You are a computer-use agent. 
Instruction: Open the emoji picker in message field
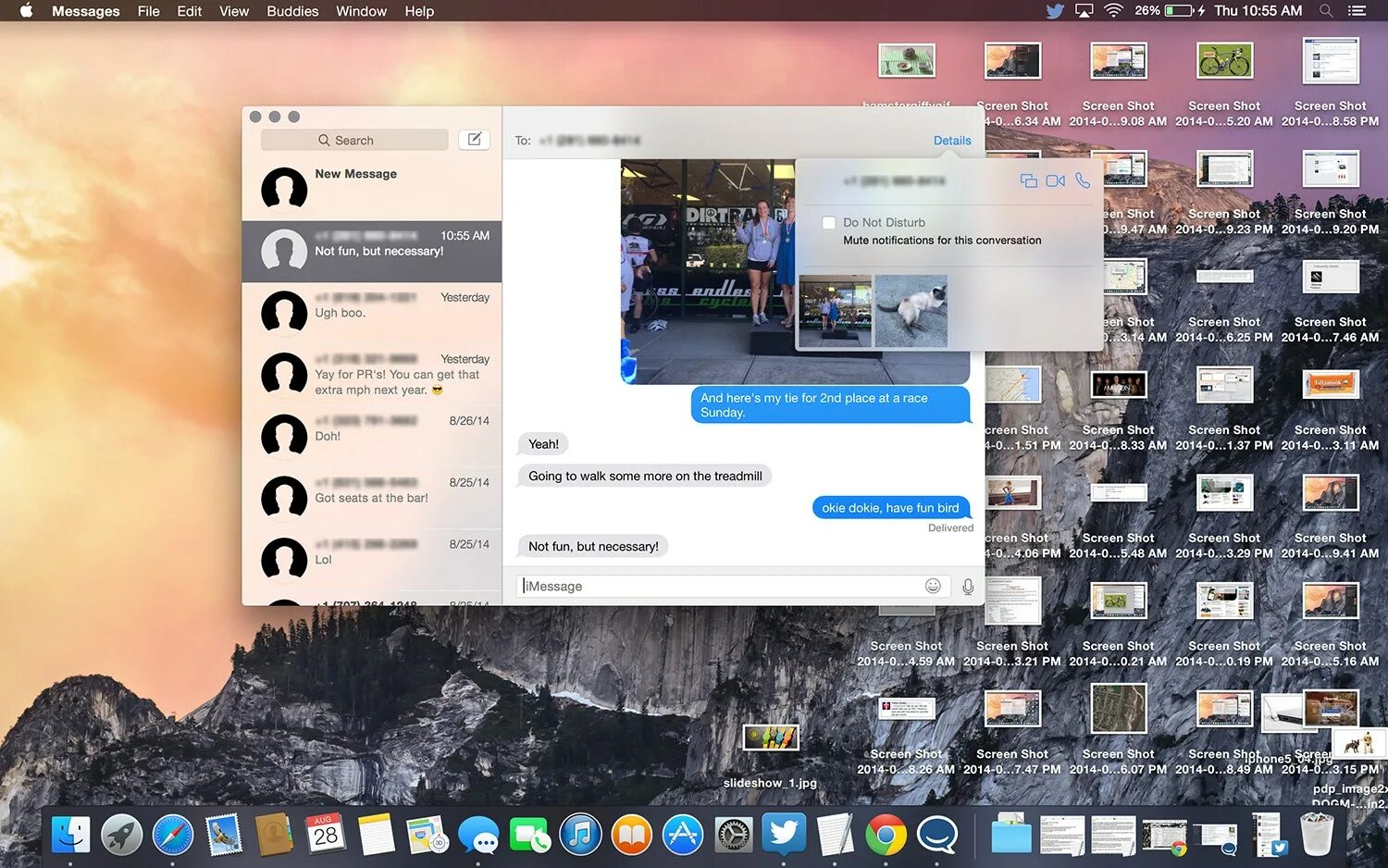tap(933, 586)
